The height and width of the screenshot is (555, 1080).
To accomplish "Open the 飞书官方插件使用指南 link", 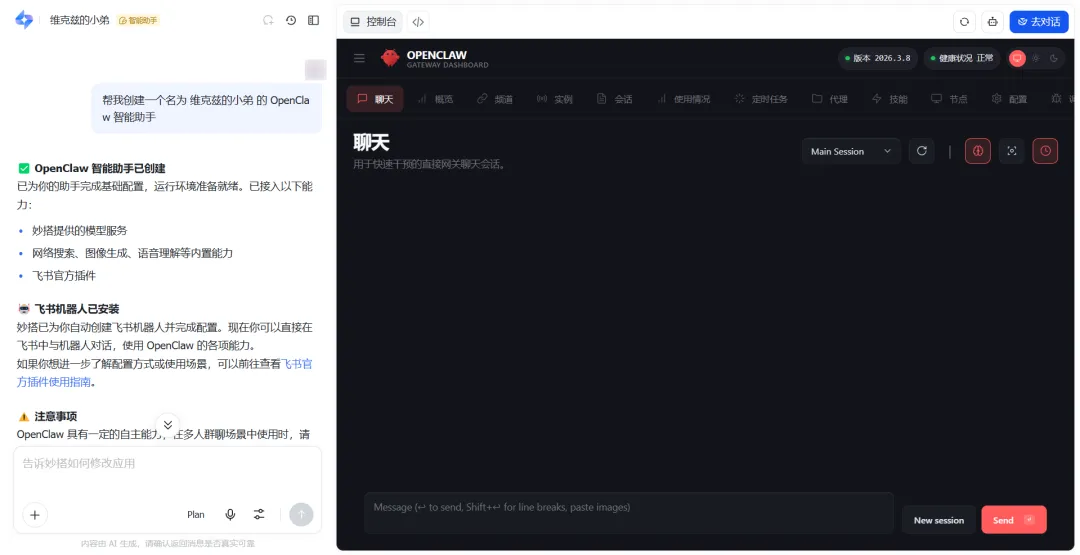I will click(x=165, y=373).
